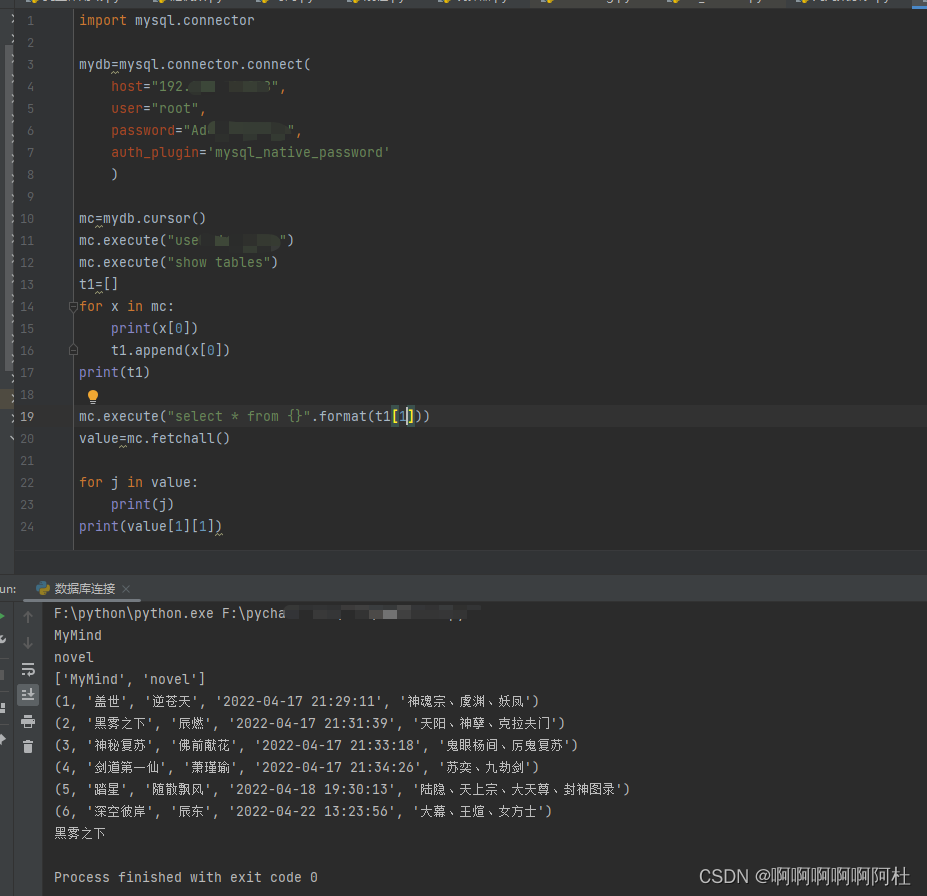Image resolution: width=927 pixels, height=896 pixels.
Task: Collapse the for x in mc fold marker
Action: pos(73,307)
